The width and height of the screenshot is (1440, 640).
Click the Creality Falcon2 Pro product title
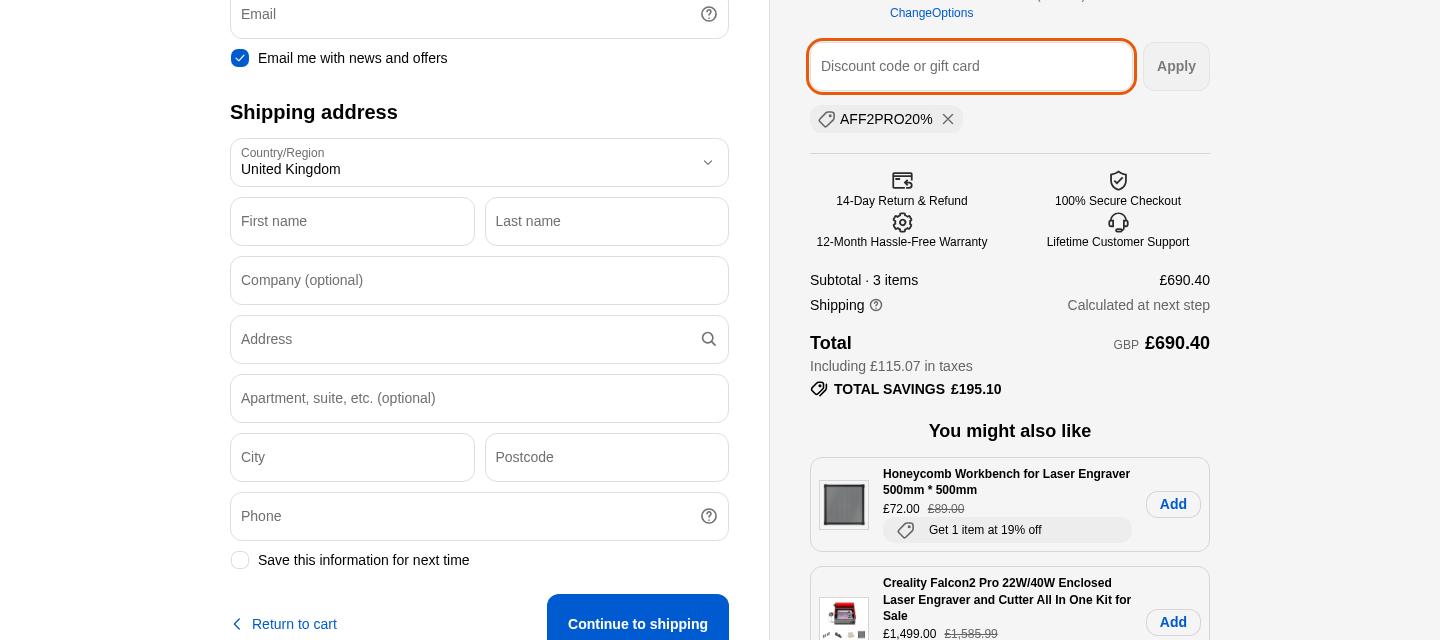coord(1007,599)
